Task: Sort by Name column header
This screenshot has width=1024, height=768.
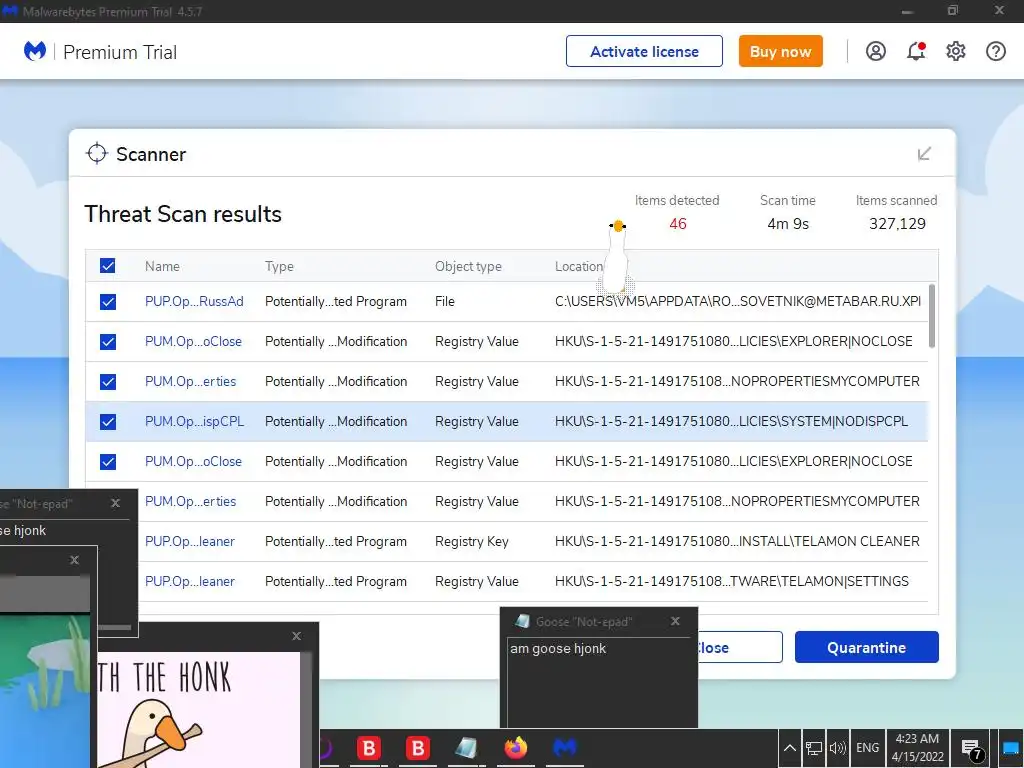Action: coord(162,266)
